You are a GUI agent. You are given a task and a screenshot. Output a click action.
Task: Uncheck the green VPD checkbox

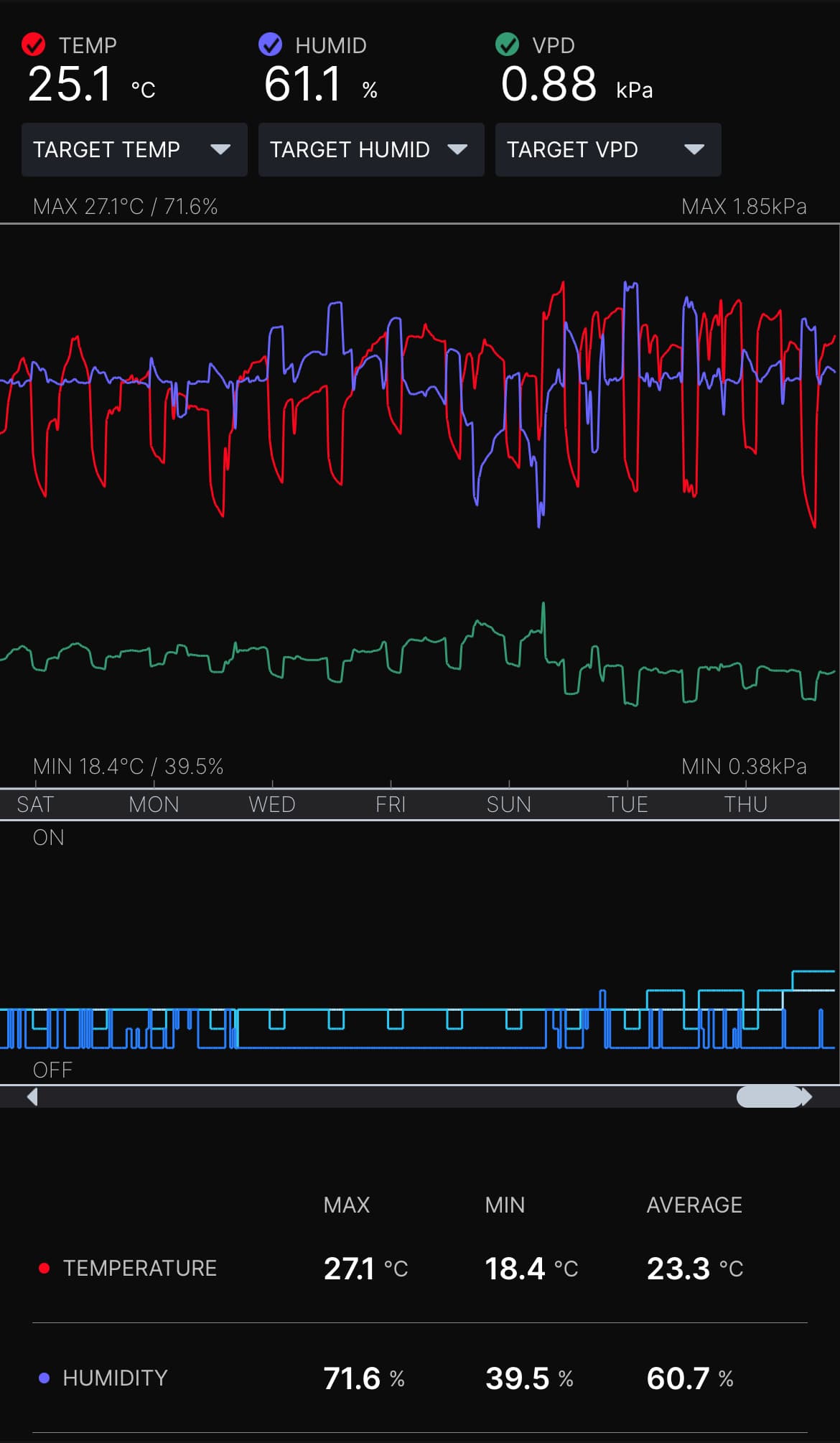[x=507, y=45]
